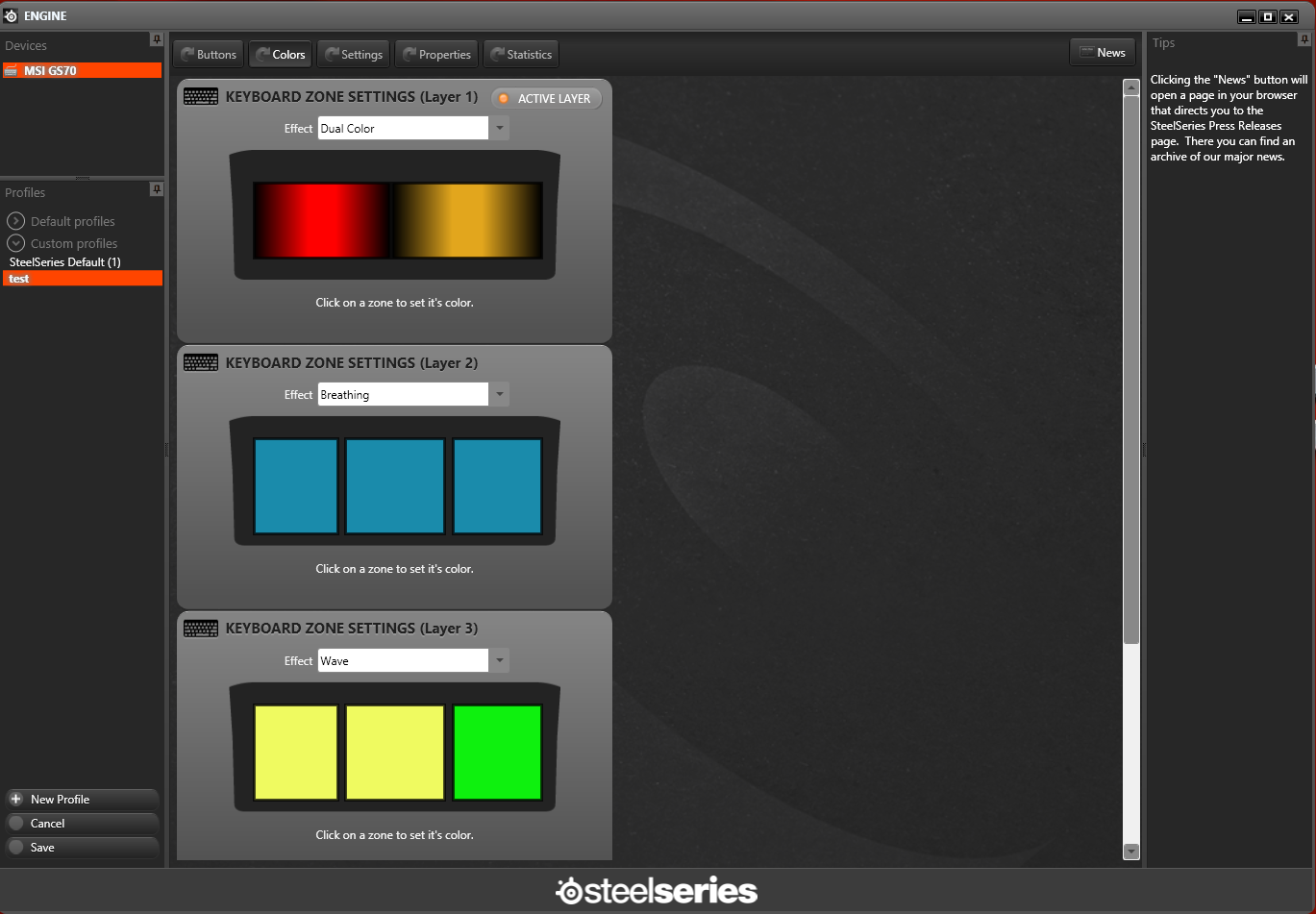Screen dimensions: 1316x914
Task: Select the green zone in Layer 3
Action: tap(497, 753)
